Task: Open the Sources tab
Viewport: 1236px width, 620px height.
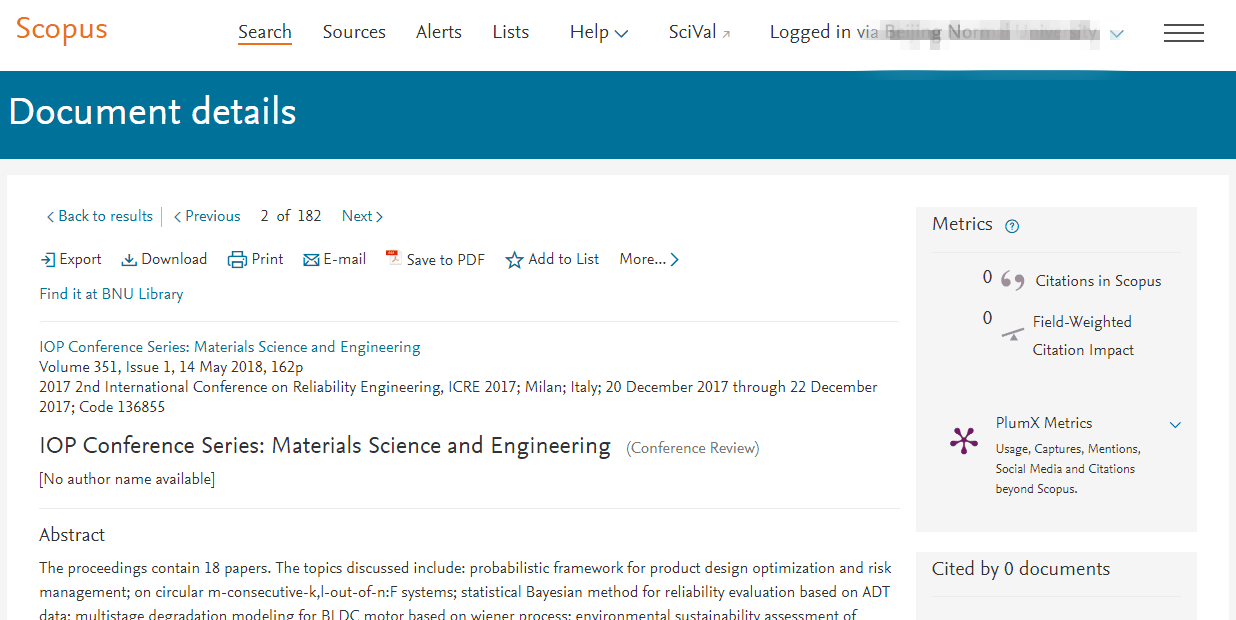Action: pyautogui.click(x=354, y=32)
